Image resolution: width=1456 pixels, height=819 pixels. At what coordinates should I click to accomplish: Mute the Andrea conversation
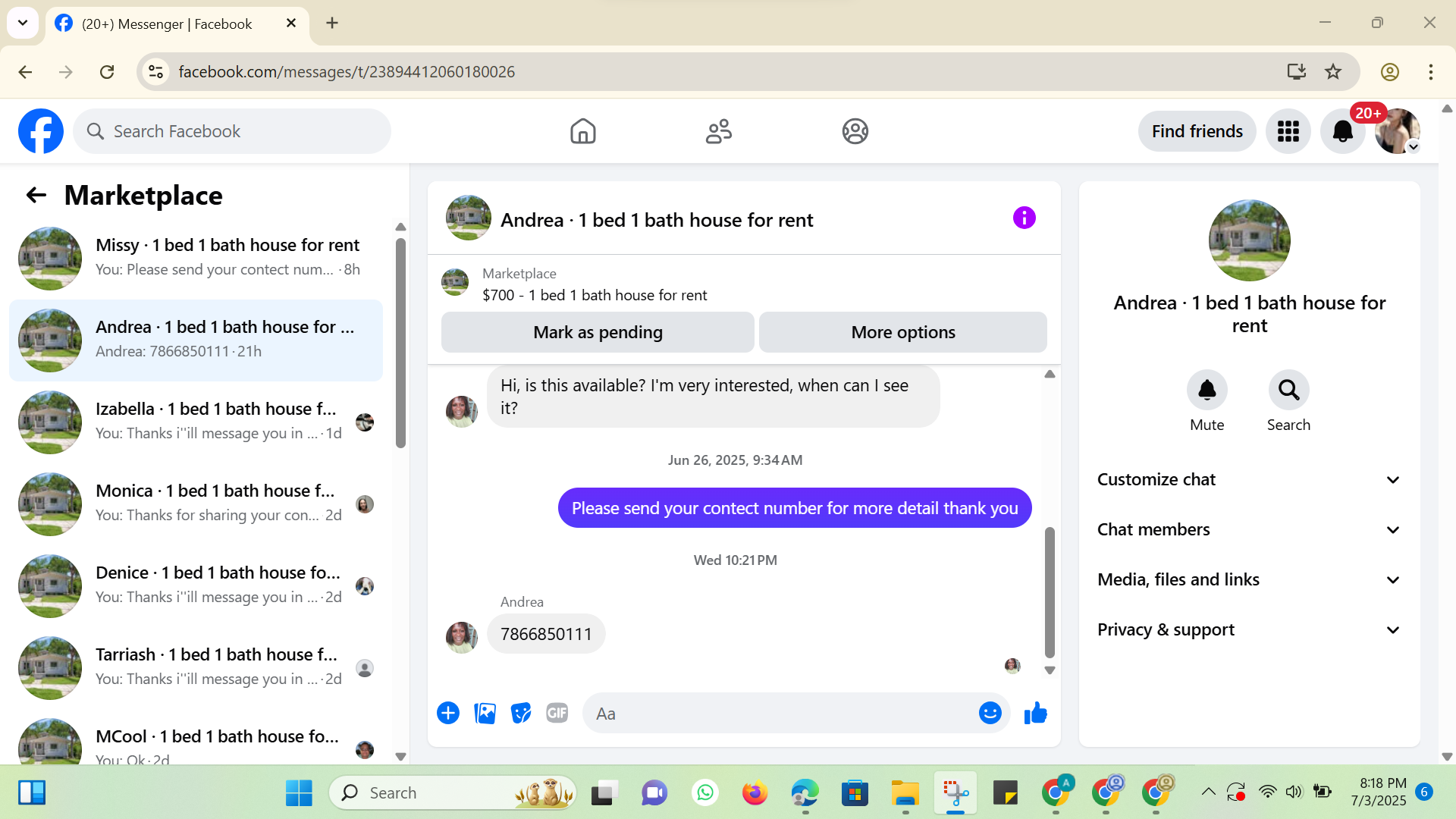(1207, 391)
